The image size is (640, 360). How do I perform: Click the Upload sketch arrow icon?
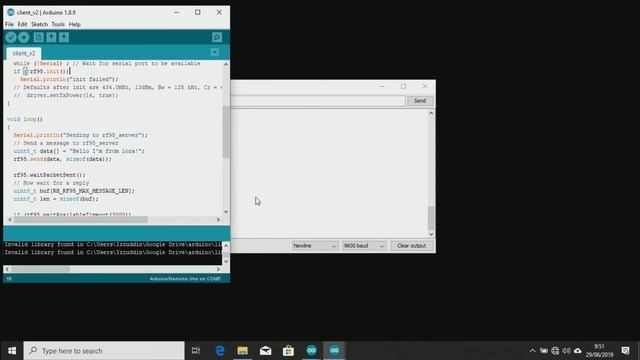[24, 38]
